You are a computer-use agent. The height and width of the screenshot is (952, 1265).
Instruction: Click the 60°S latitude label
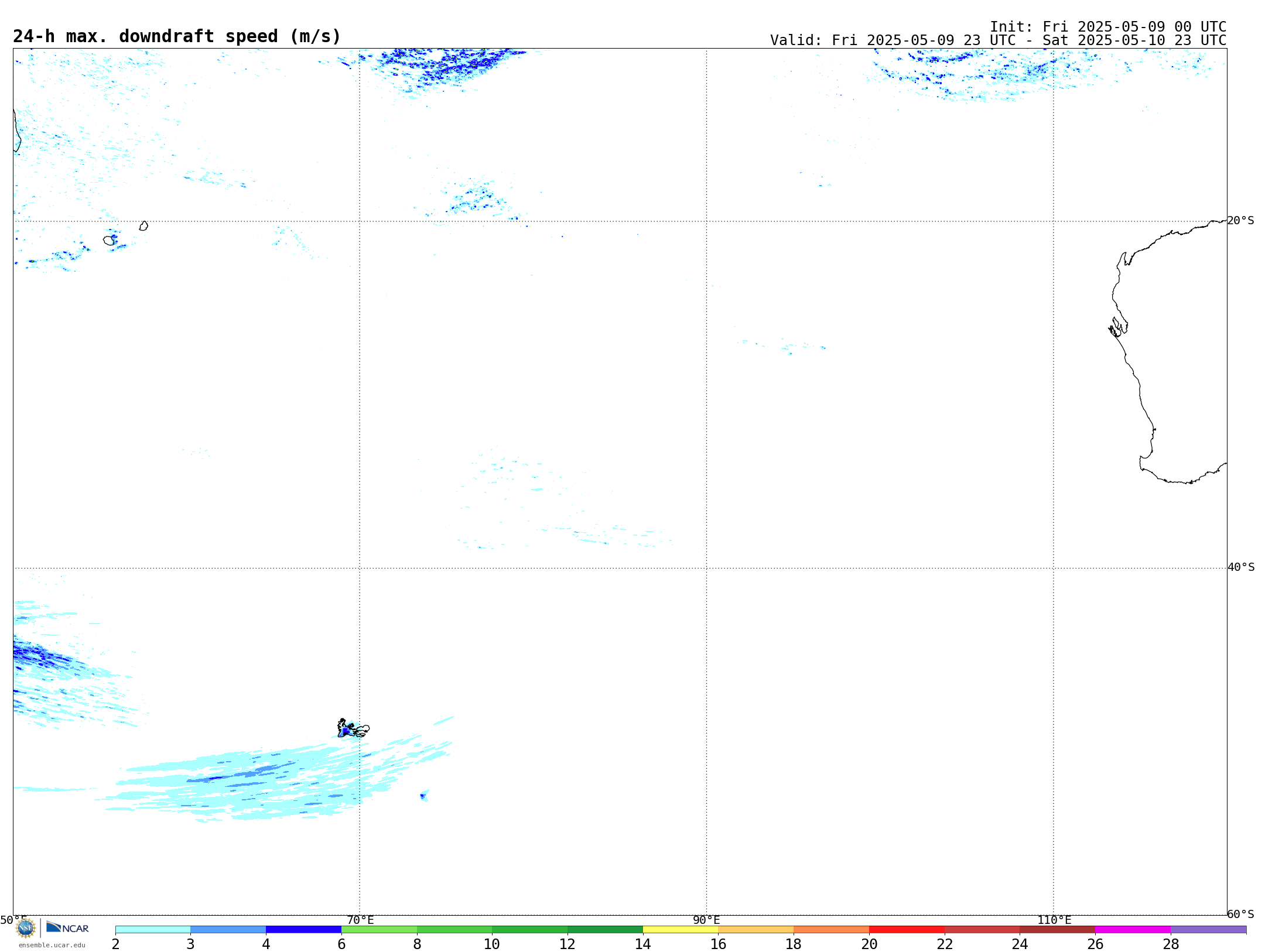[x=1240, y=914]
